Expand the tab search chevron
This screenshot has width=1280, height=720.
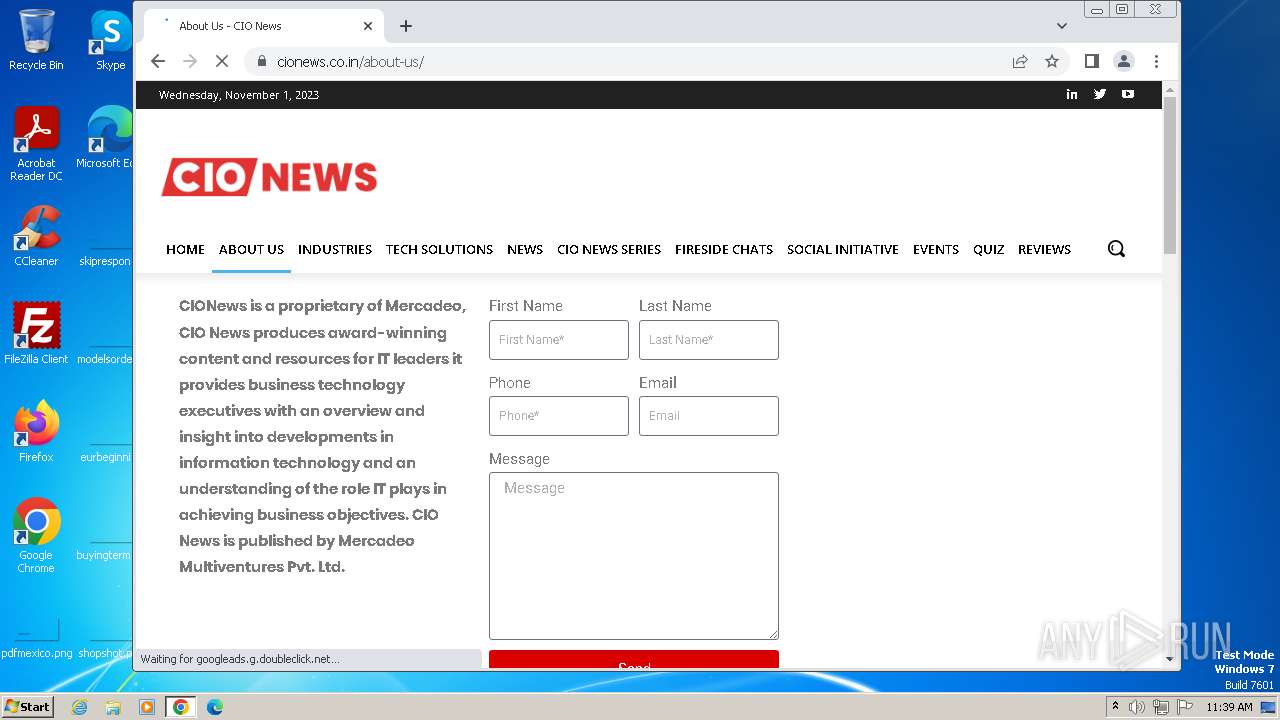(1062, 26)
